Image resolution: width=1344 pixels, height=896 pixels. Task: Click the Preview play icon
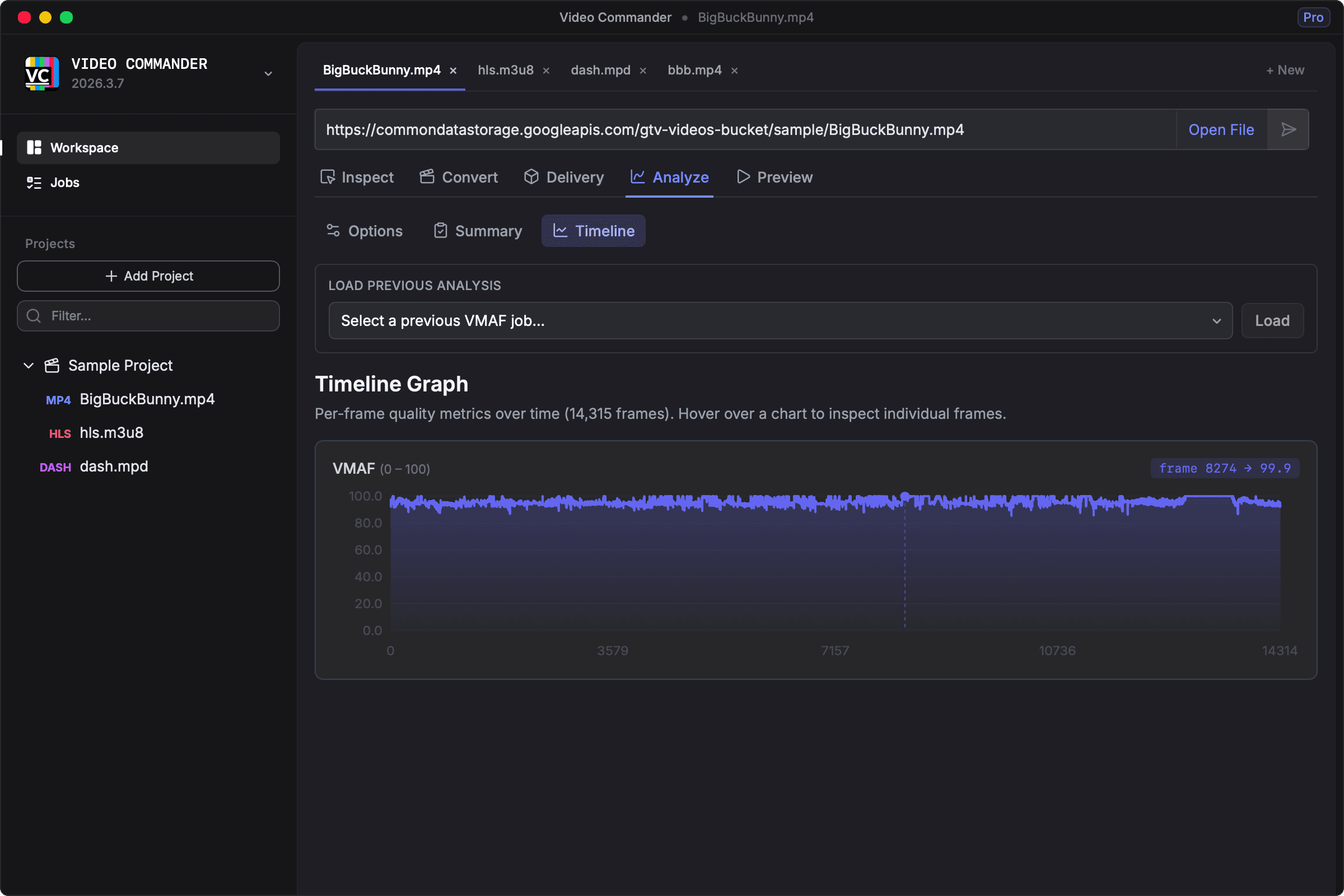pyautogui.click(x=743, y=177)
